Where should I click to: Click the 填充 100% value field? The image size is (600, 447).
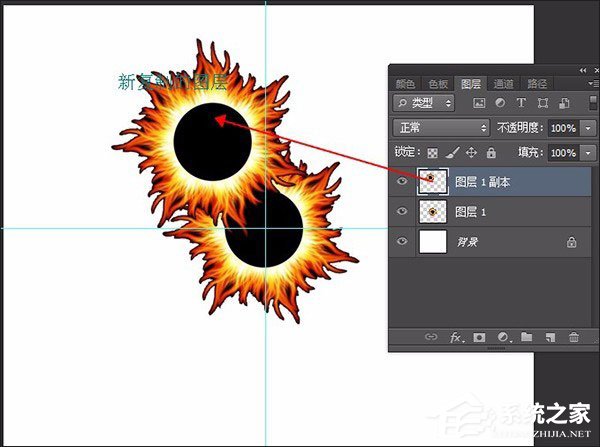pos(564,153)
